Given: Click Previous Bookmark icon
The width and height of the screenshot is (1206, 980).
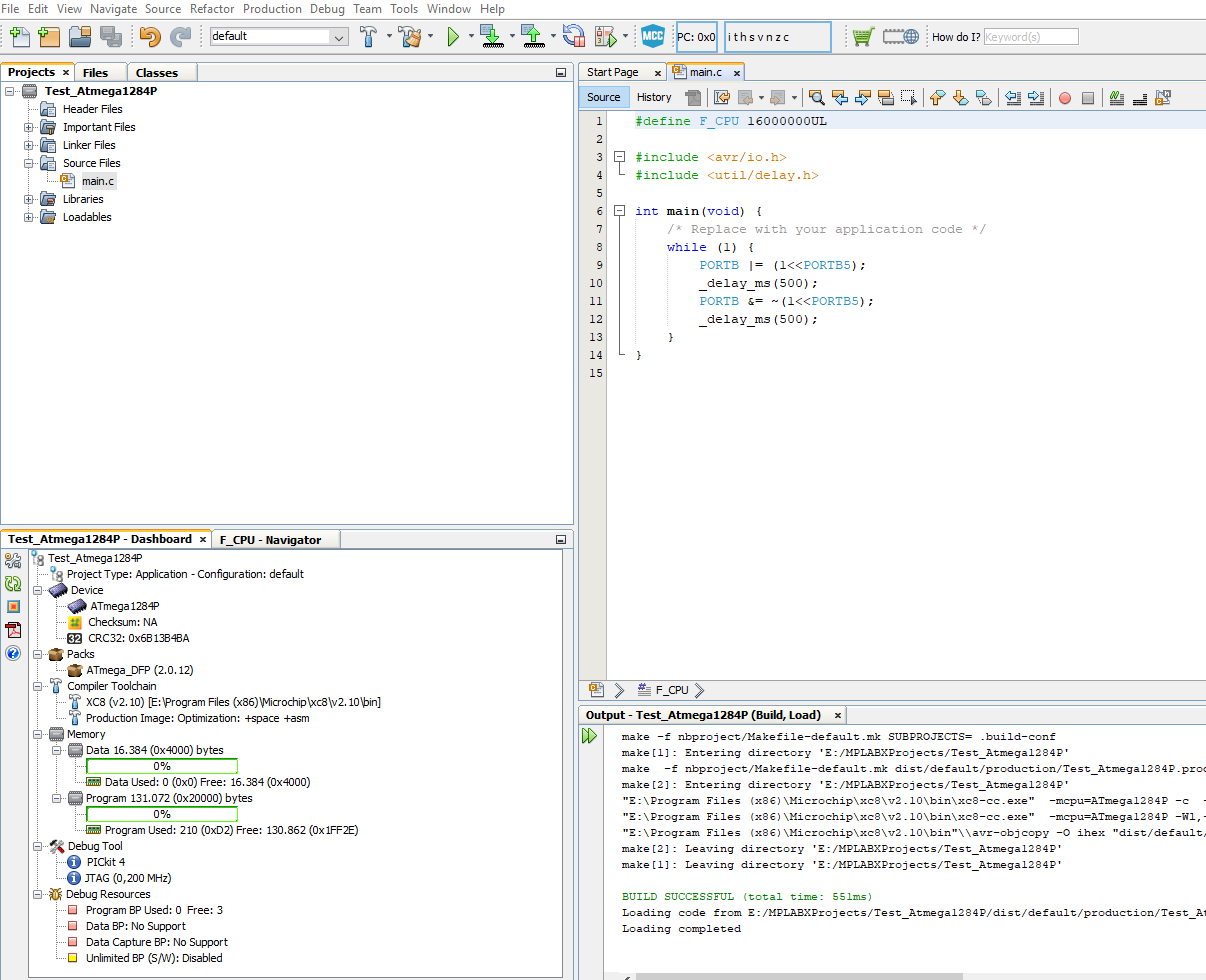Looking at the screenshot, I should coord(937,97).
